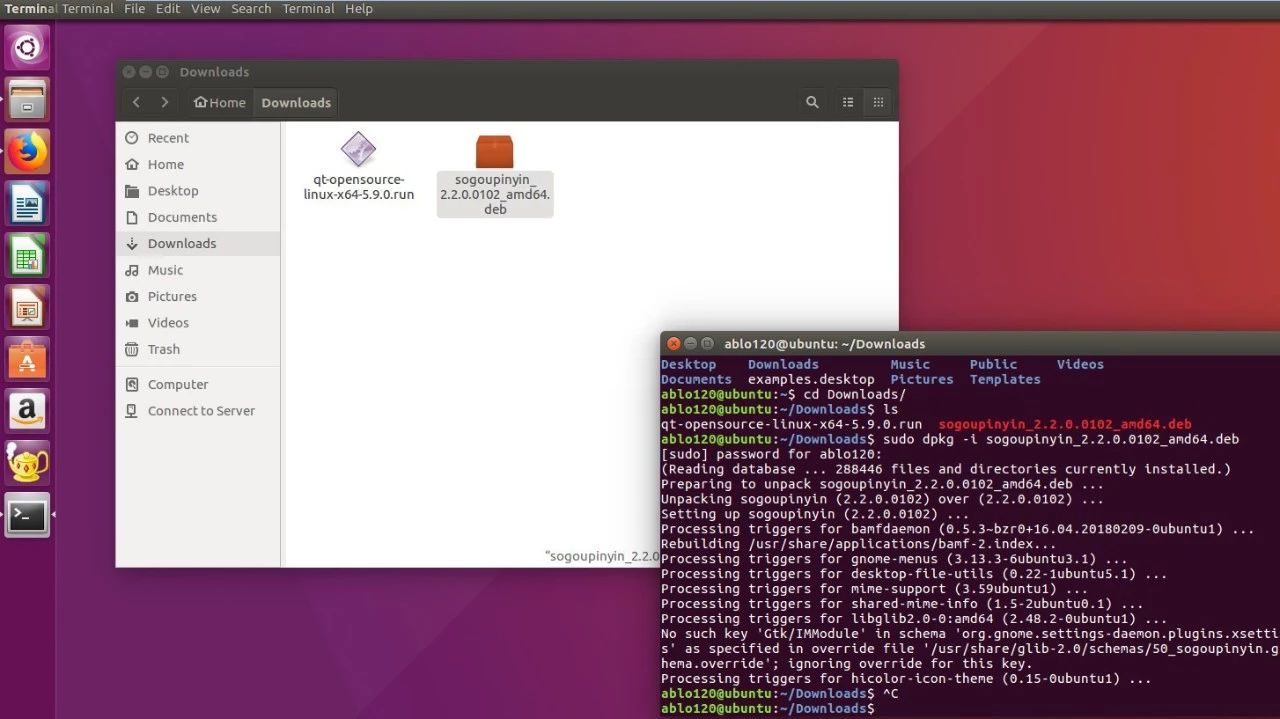The width and height of the screenshot is (1280, 719).
Task: Click the qt-opensource-linux-x64-5.9.0.run file name label
Action: (x=358, y=187)
